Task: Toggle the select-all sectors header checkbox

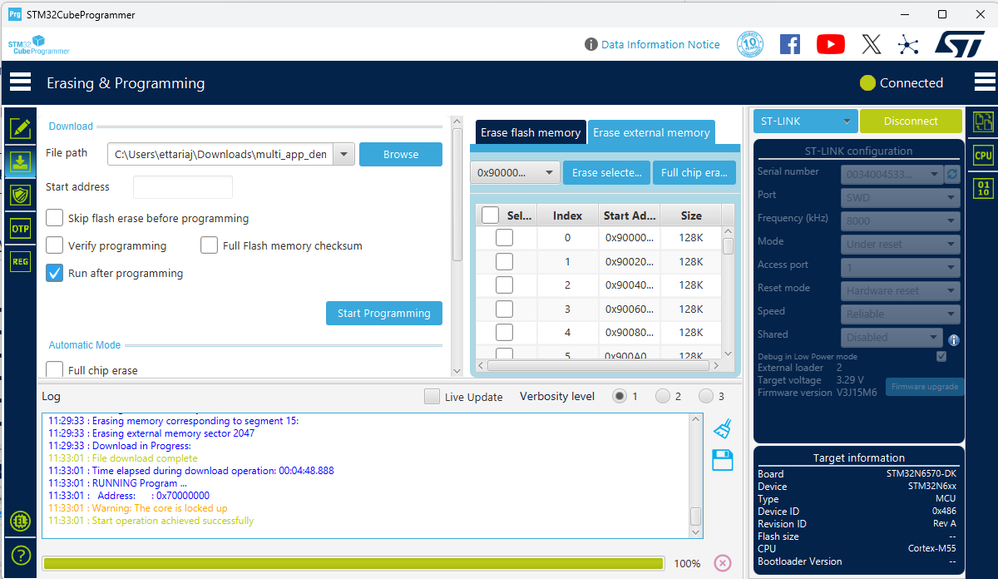Action: tap(490, 215)
